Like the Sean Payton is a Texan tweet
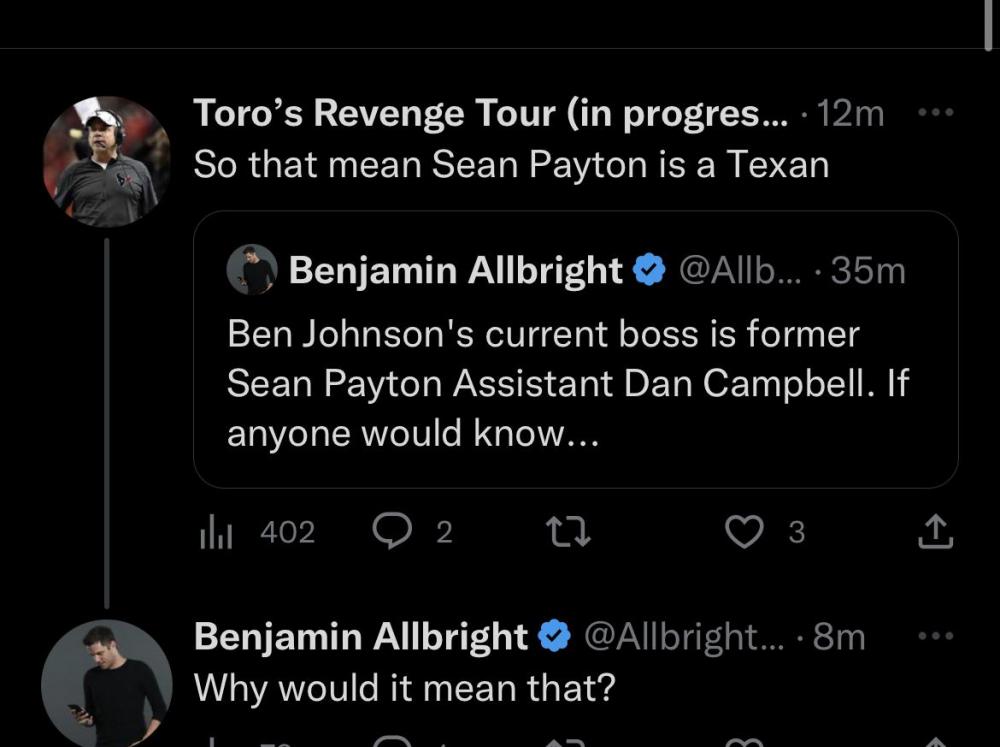 tap(743, 532)
